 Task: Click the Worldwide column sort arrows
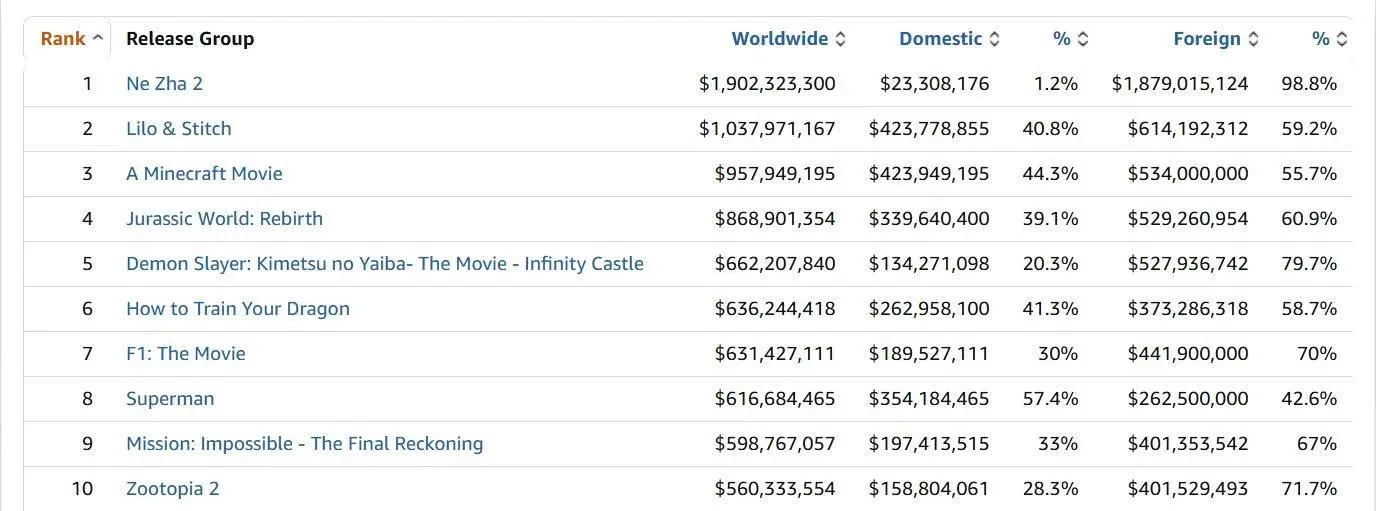[840, 39]
